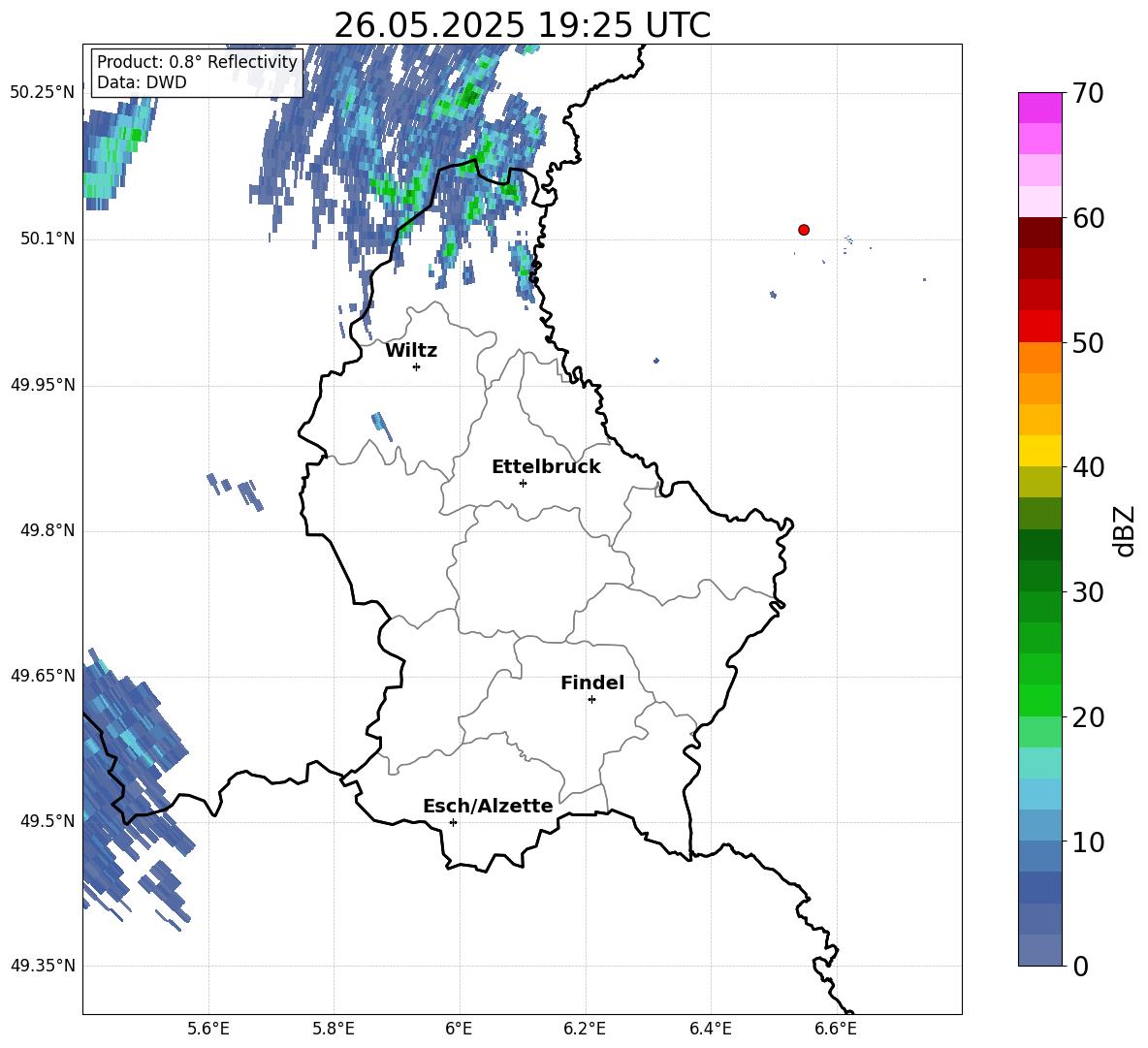Click the 49.35°N latitude label
1148x1048 pixels.
click(x=43, y=966)
